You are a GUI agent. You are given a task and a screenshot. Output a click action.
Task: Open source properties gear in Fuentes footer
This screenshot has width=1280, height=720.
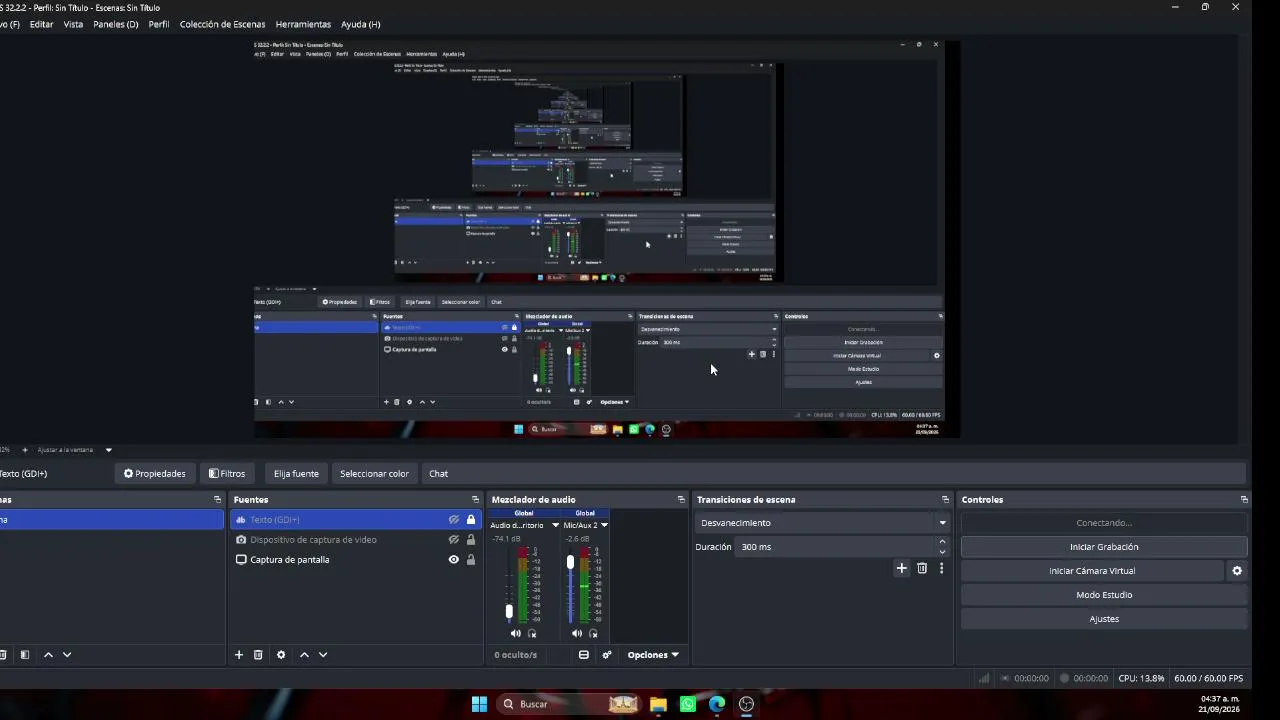pos(281,655)
